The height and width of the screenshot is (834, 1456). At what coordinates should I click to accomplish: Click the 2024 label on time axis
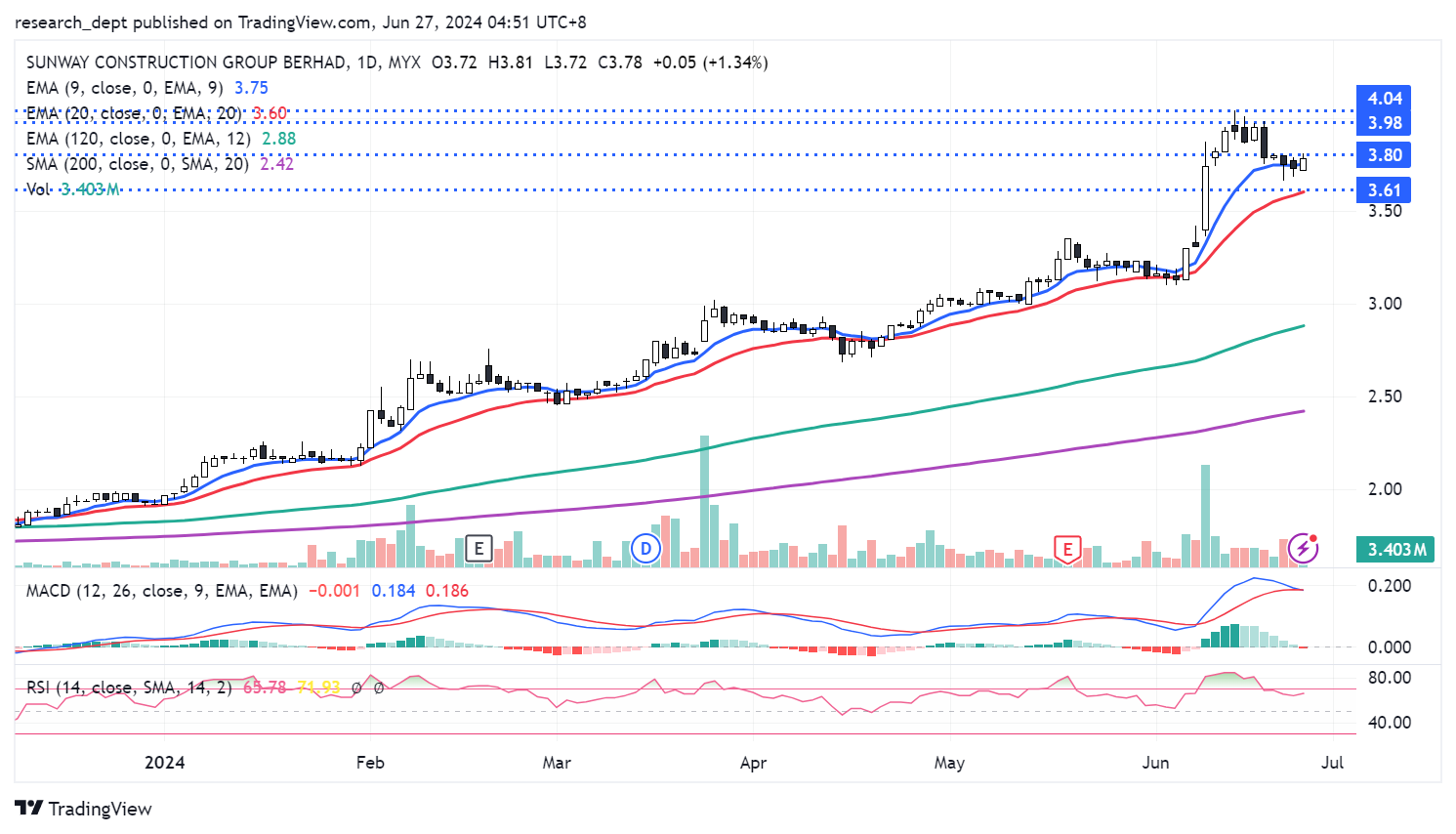(x=164, y=763)
